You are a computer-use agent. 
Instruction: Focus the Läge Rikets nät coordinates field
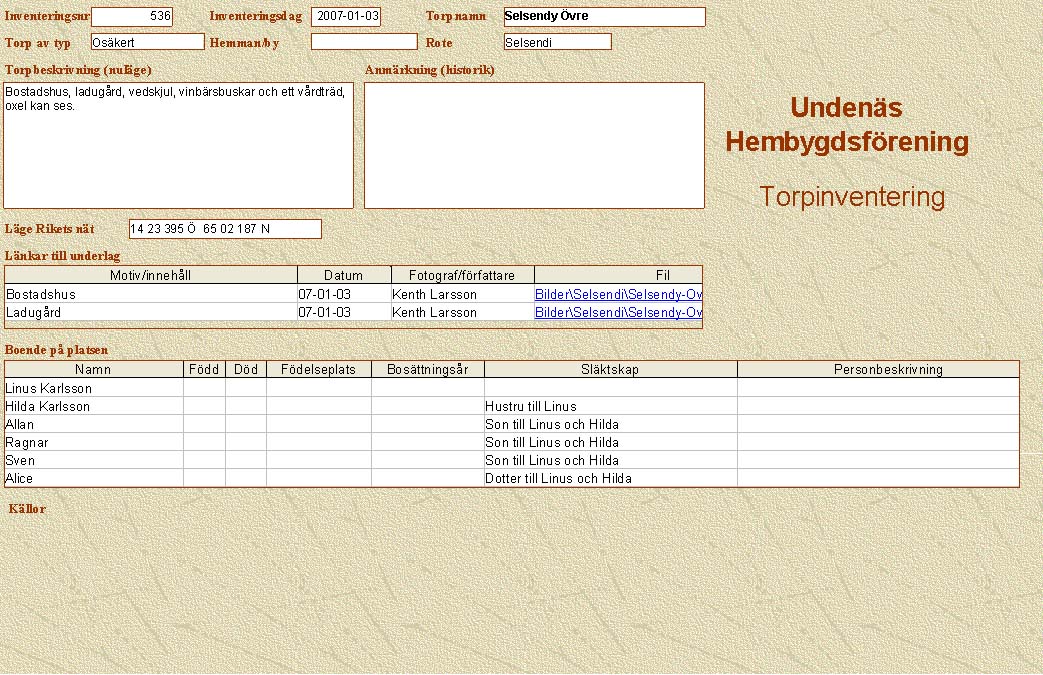pyautogui.click(x=225, y=229)
